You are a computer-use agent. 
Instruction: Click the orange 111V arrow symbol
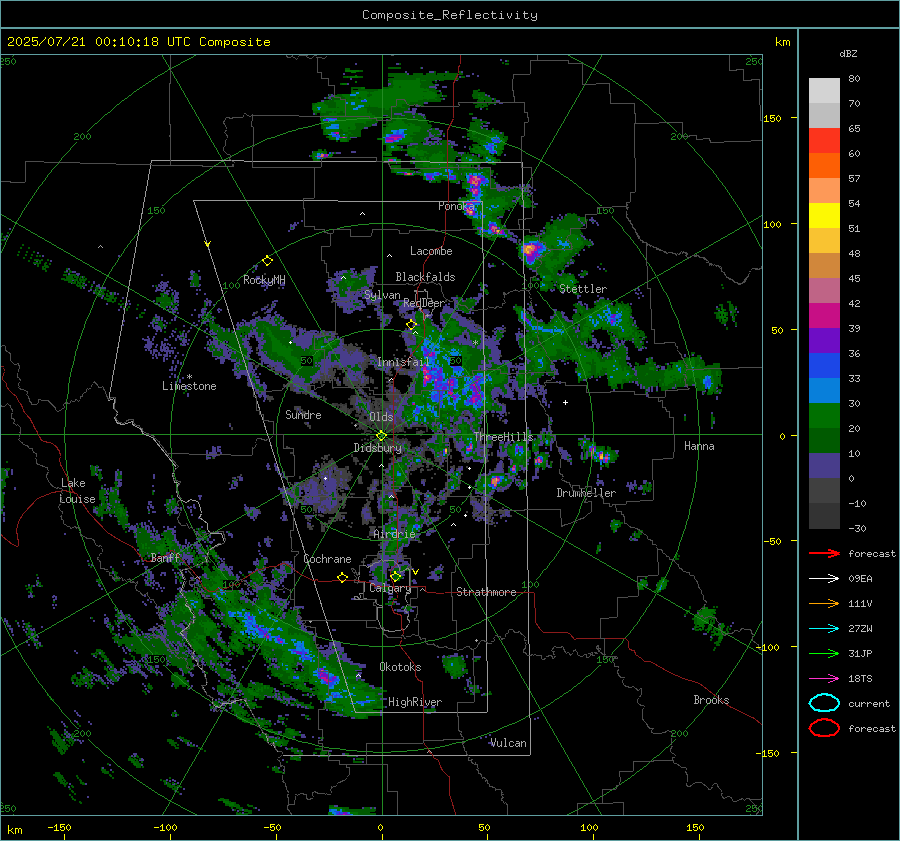pyautogui.click(x=824, y=603)
